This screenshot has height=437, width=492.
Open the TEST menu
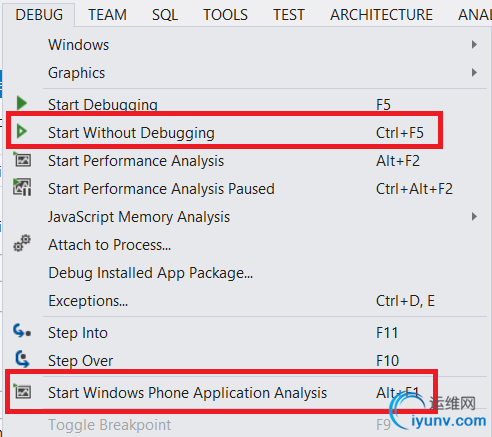tap(289, 15)
